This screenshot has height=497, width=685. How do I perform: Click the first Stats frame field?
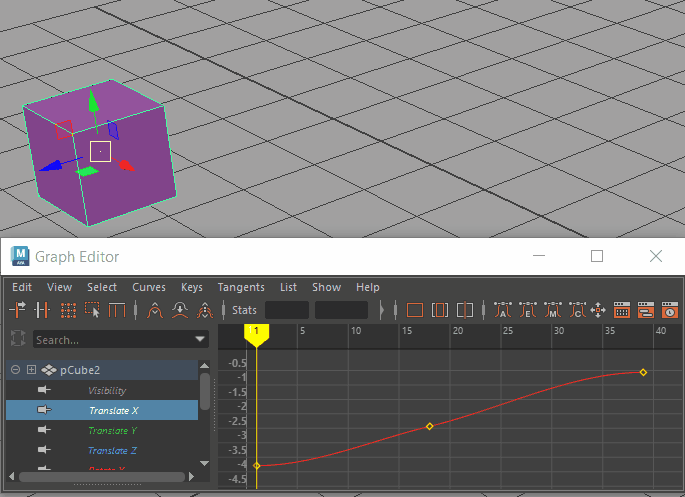tap(287, 310)
